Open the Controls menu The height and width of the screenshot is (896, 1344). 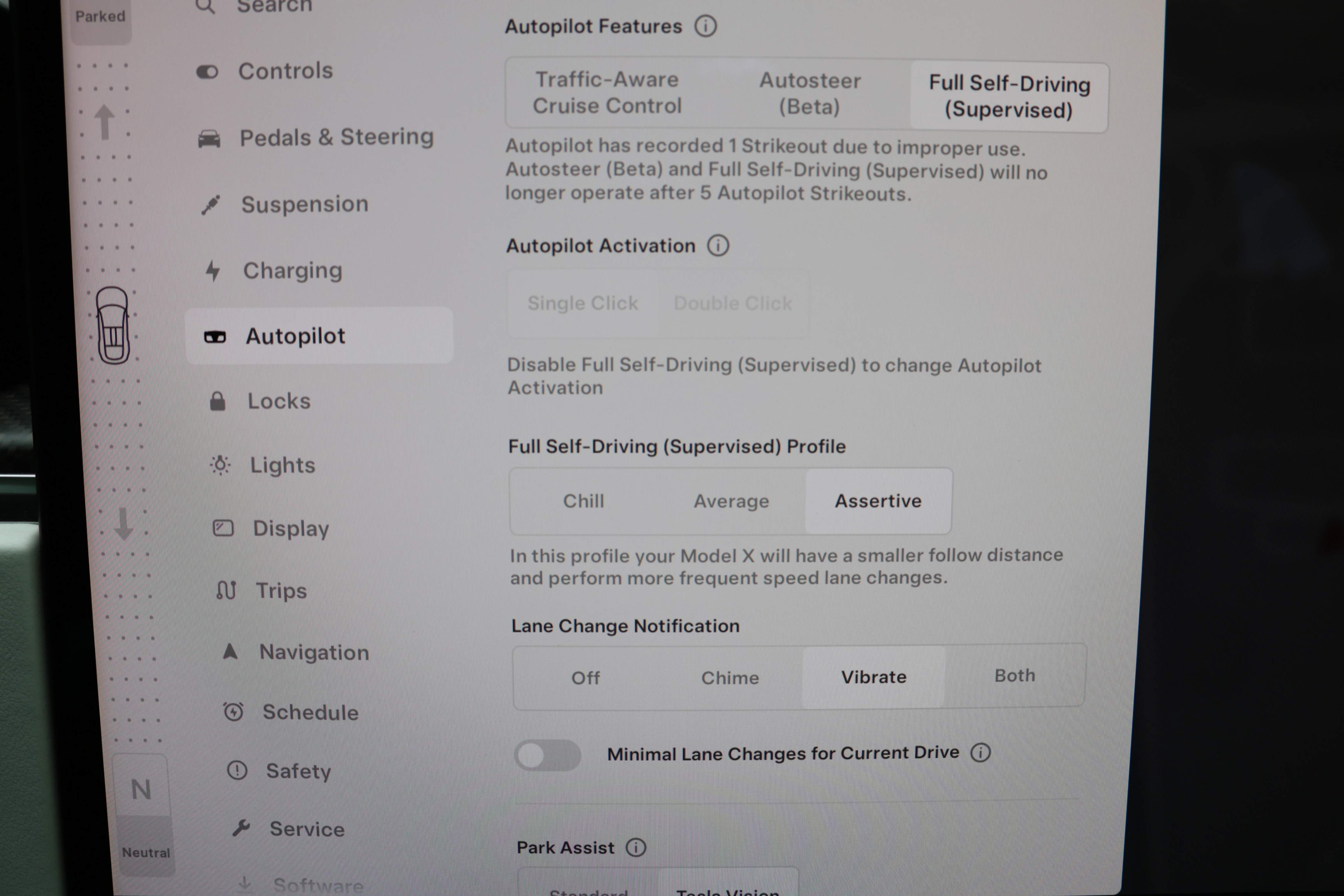pos(285,71)
